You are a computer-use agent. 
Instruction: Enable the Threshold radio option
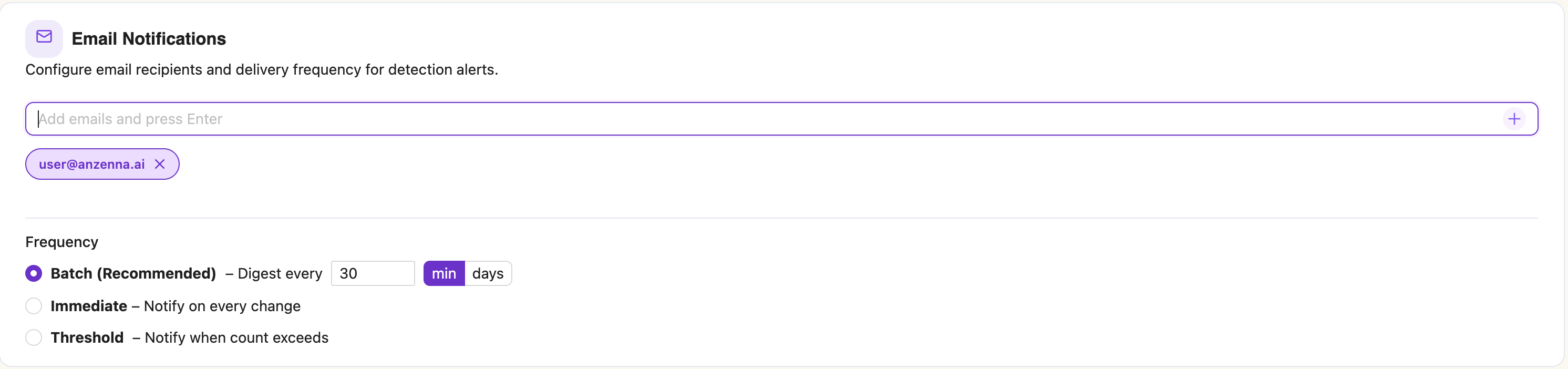pos(34,337)
